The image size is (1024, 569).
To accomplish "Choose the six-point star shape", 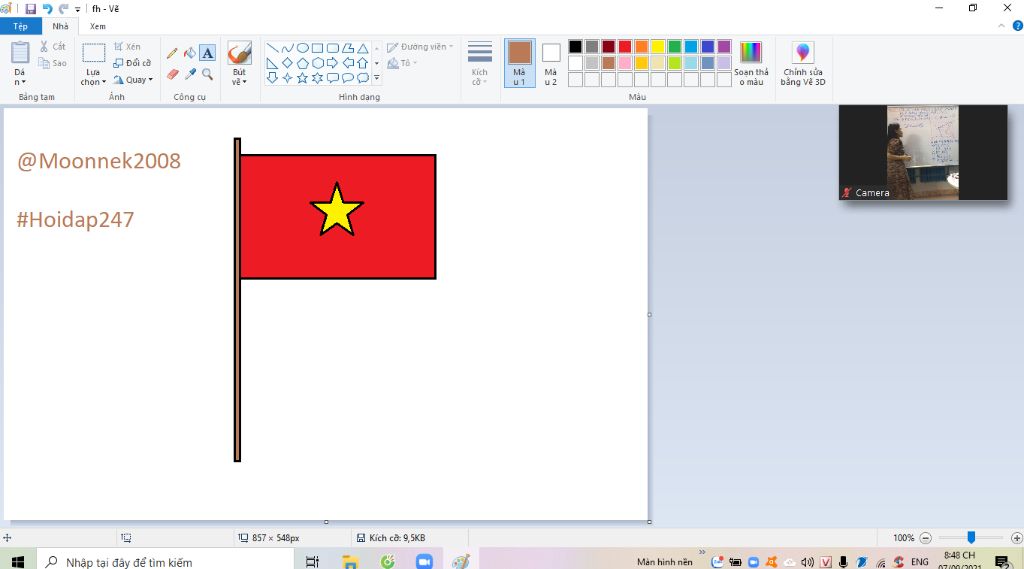I will coord(317,78).
